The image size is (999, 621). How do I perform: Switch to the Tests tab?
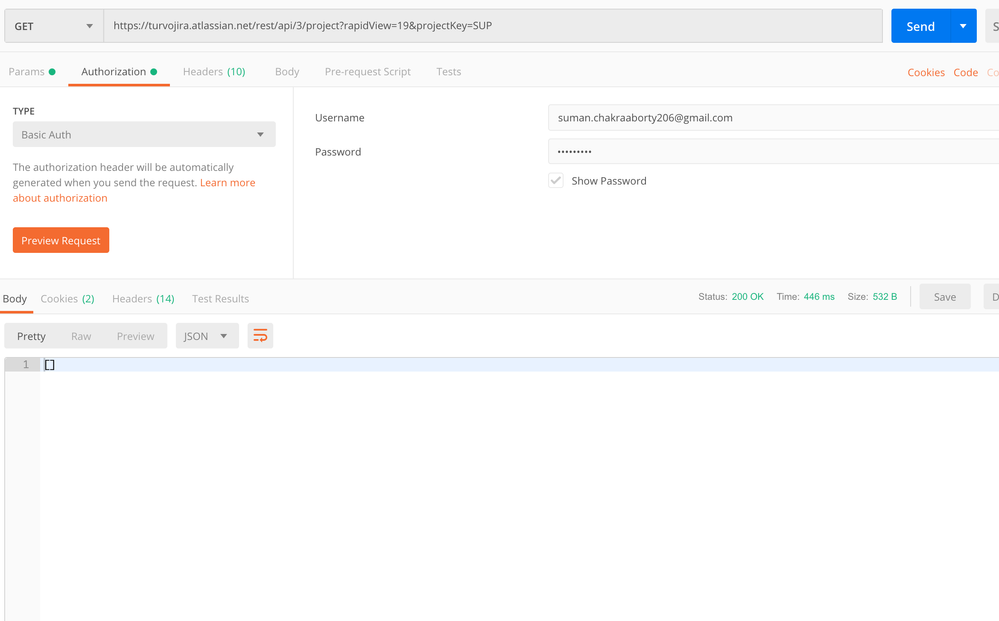coord(448,71)
